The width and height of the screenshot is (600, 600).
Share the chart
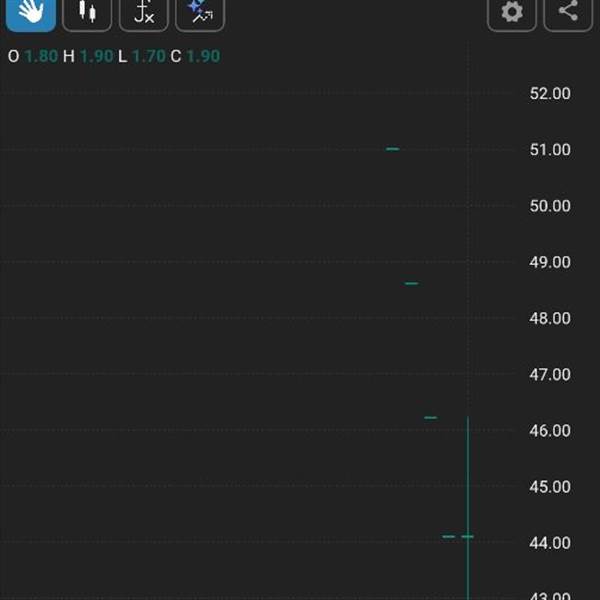(x=568, y=15)
